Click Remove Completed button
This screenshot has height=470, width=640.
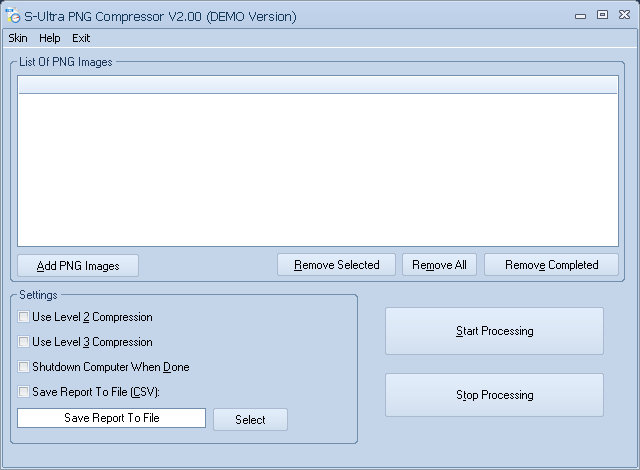[x=551, y=265]
